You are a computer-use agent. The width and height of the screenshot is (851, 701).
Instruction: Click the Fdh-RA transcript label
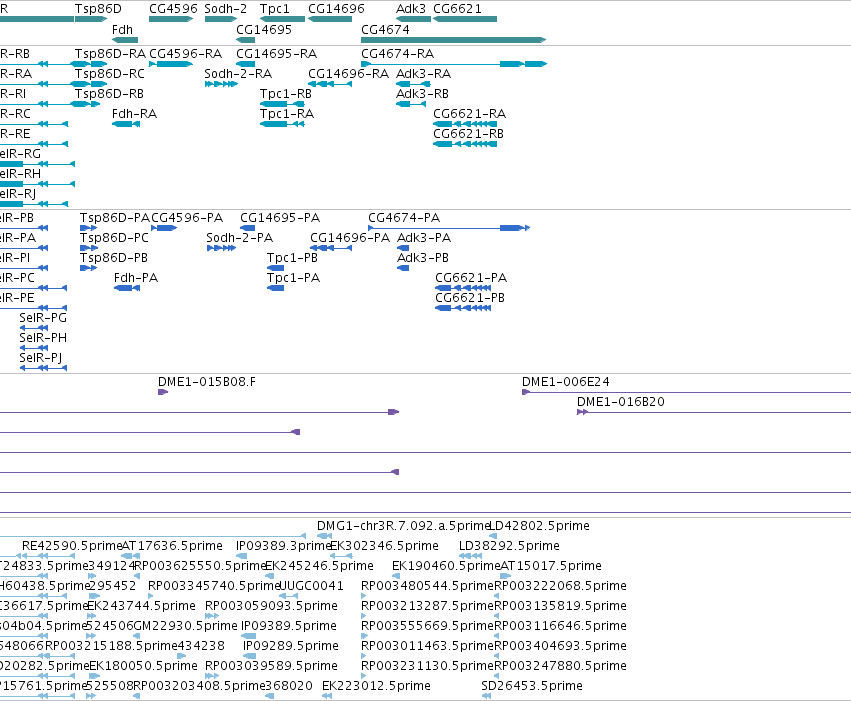[134, 114]
